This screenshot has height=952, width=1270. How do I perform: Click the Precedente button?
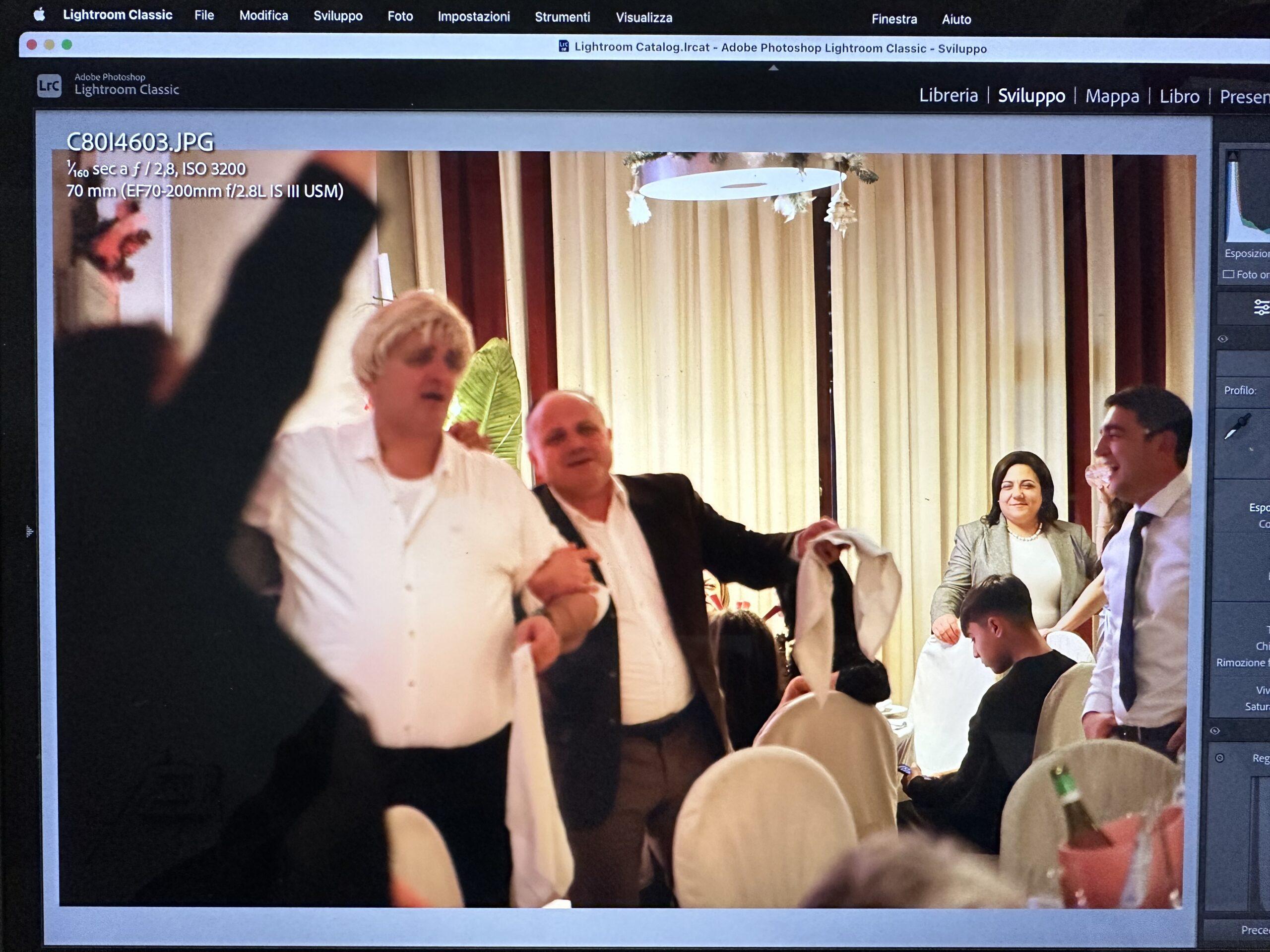coord(1254,930)
